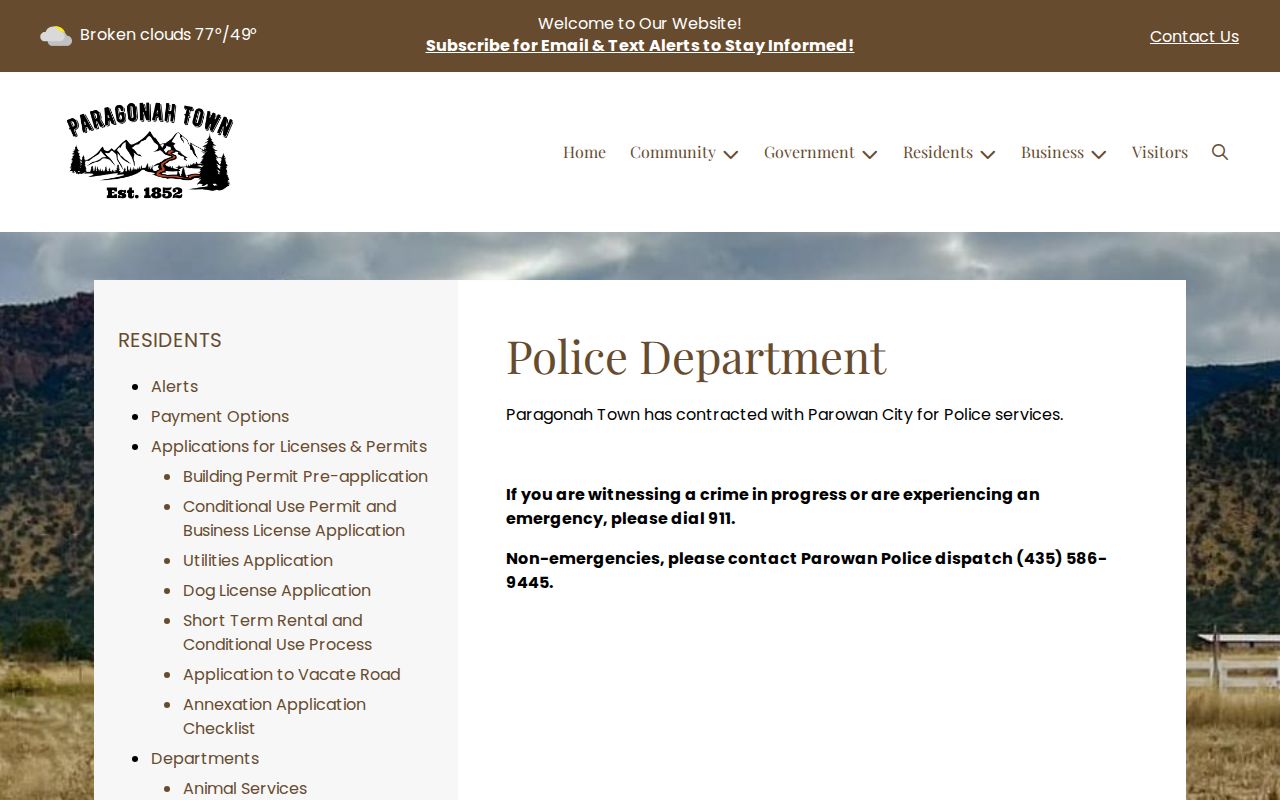Click the weather text 'Broken clouds 77°/49°'
This screenshot has height=800, width=1280.
[168, 35]
